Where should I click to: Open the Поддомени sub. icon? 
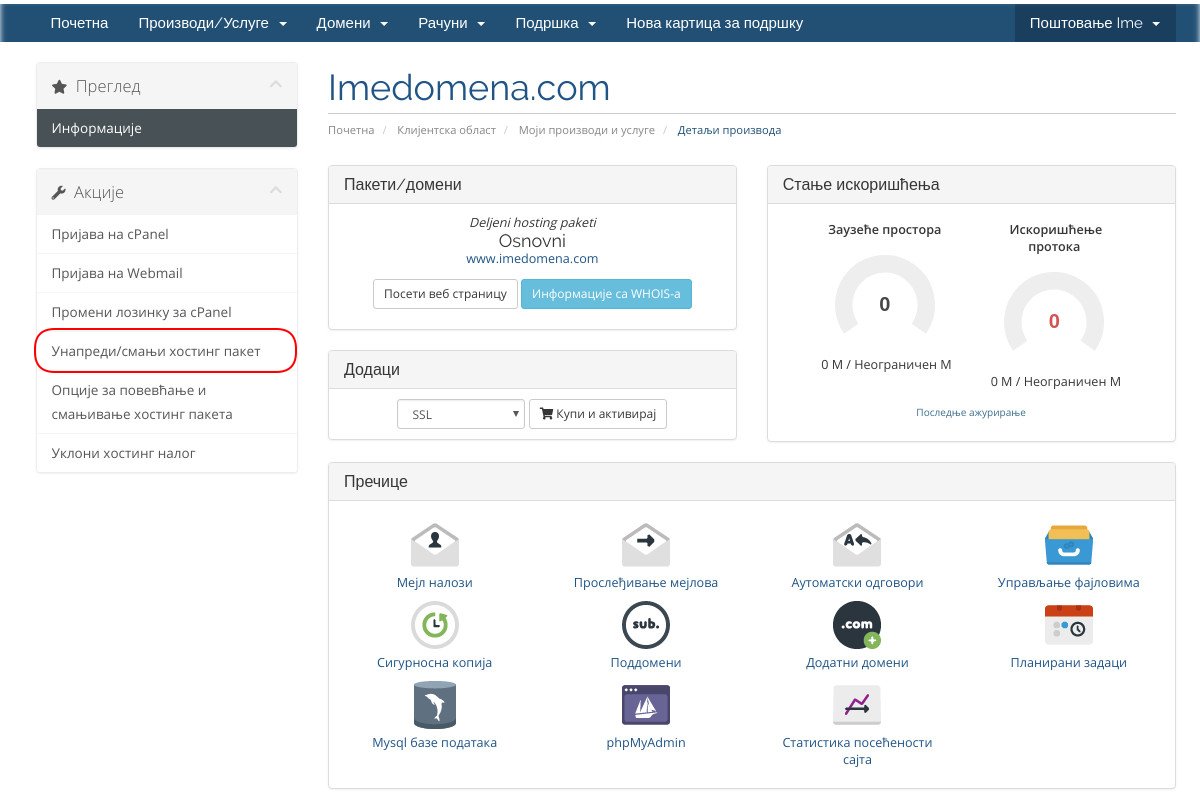pyautogui.click(x=646, y=625)
